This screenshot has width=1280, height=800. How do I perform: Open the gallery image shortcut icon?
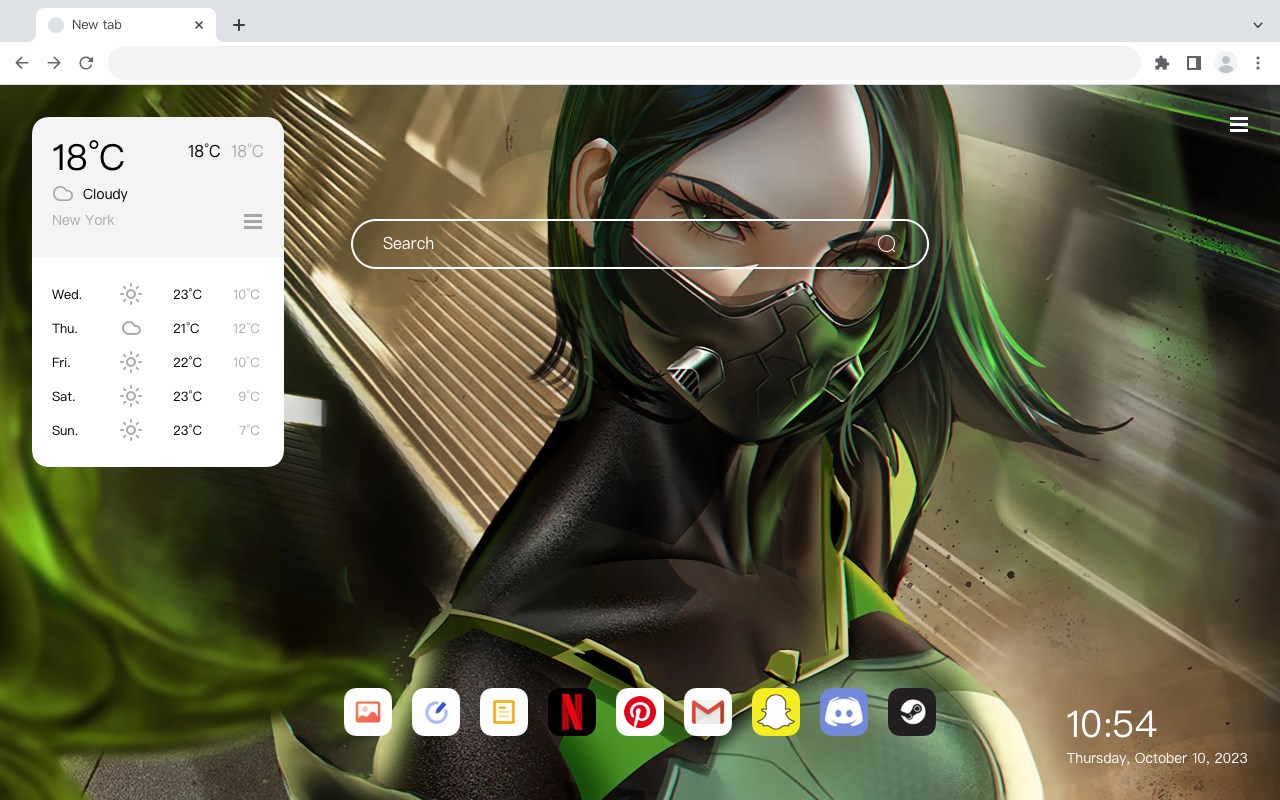click(x=368, y=712)
